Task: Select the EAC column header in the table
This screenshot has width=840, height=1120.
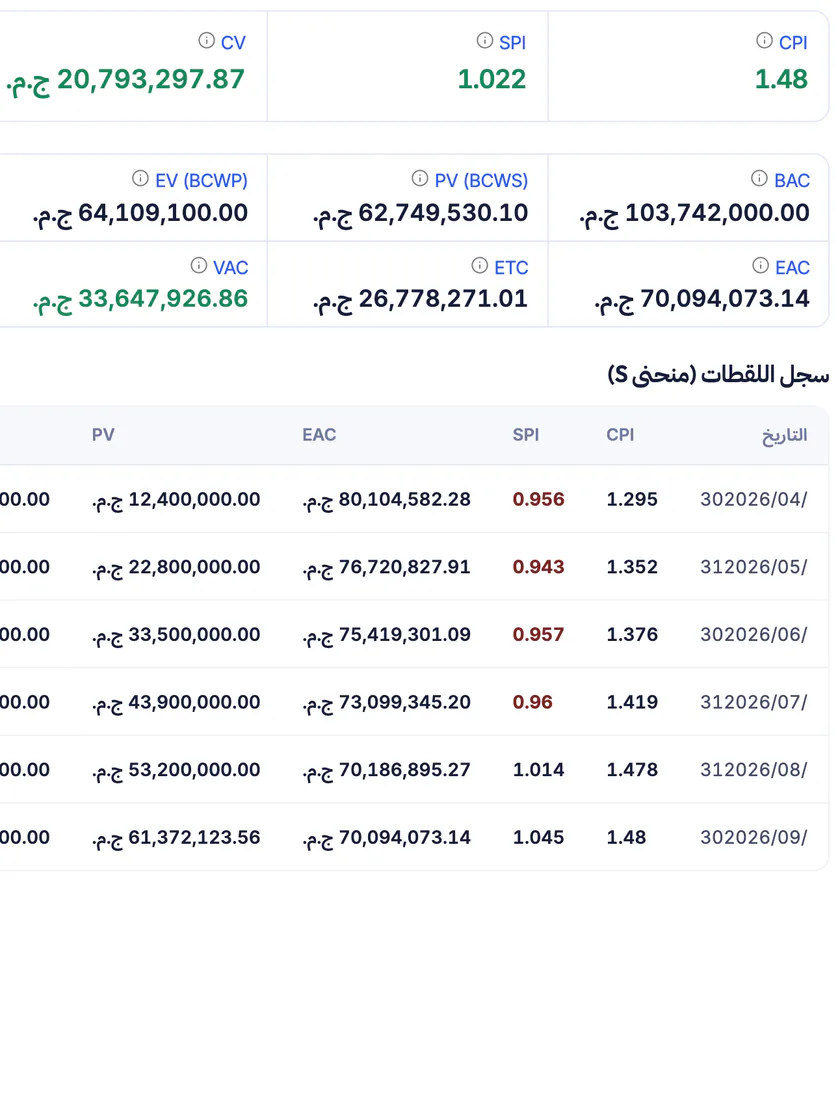Action: (319, 435)
